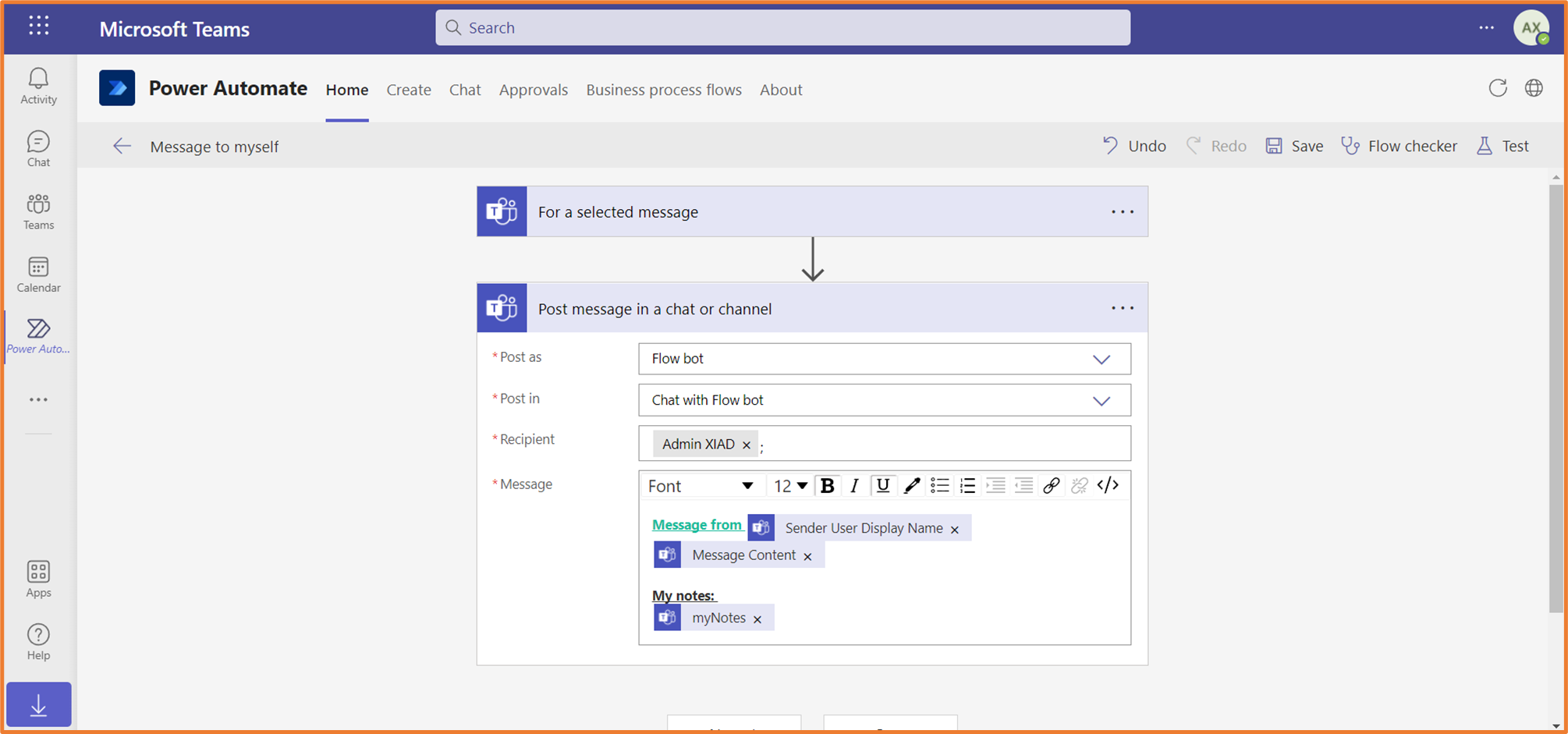Refresh Power Automate with the reload icon
The width and height of the screenshot is (1568, 734).
(x=1498, y=88)
